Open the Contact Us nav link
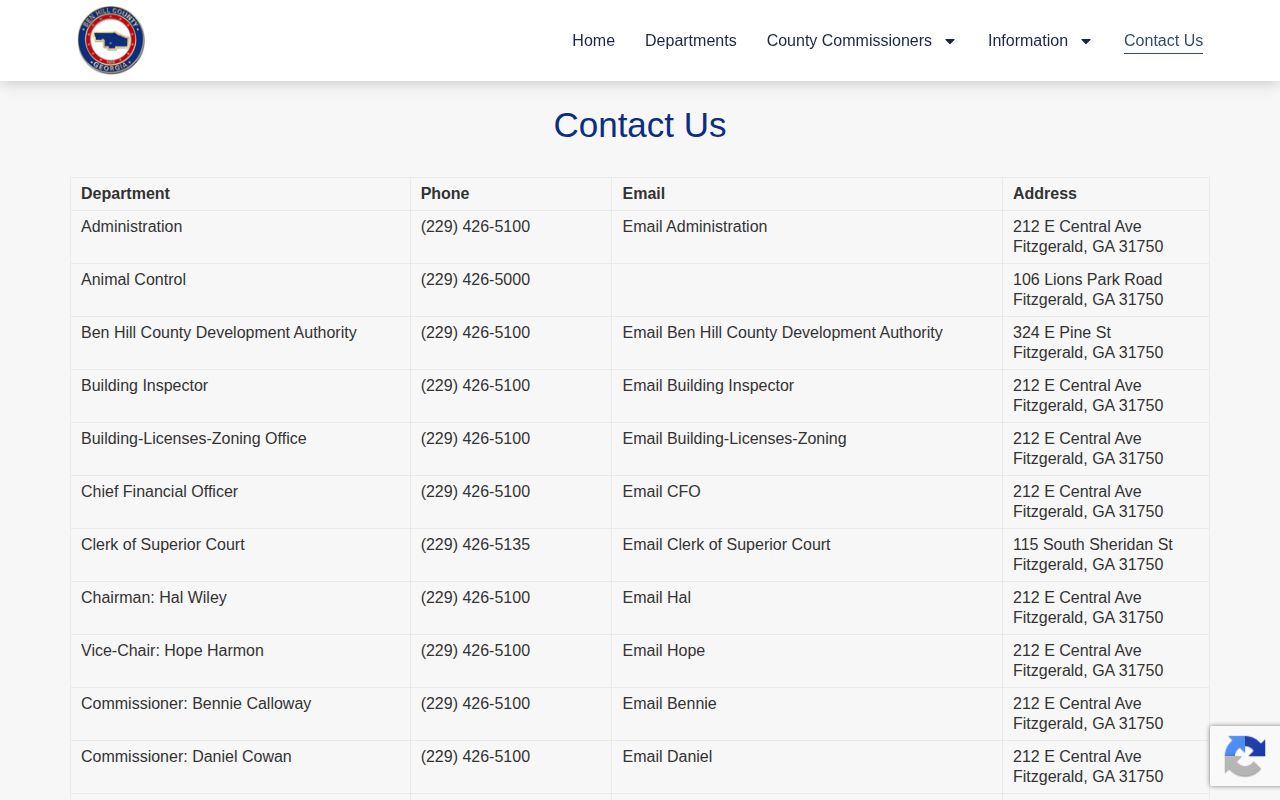Screen dimensions: 1280x800 pos(1163,40)
